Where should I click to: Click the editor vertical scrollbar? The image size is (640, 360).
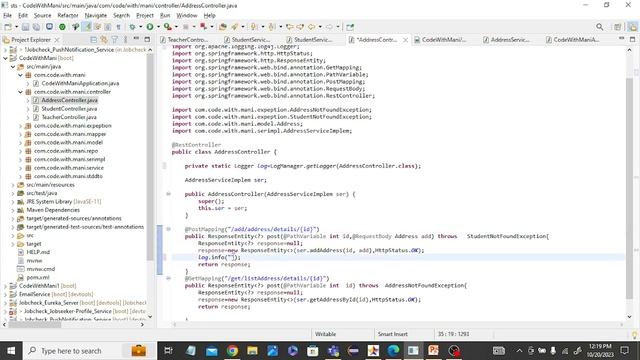coord(629,188)
